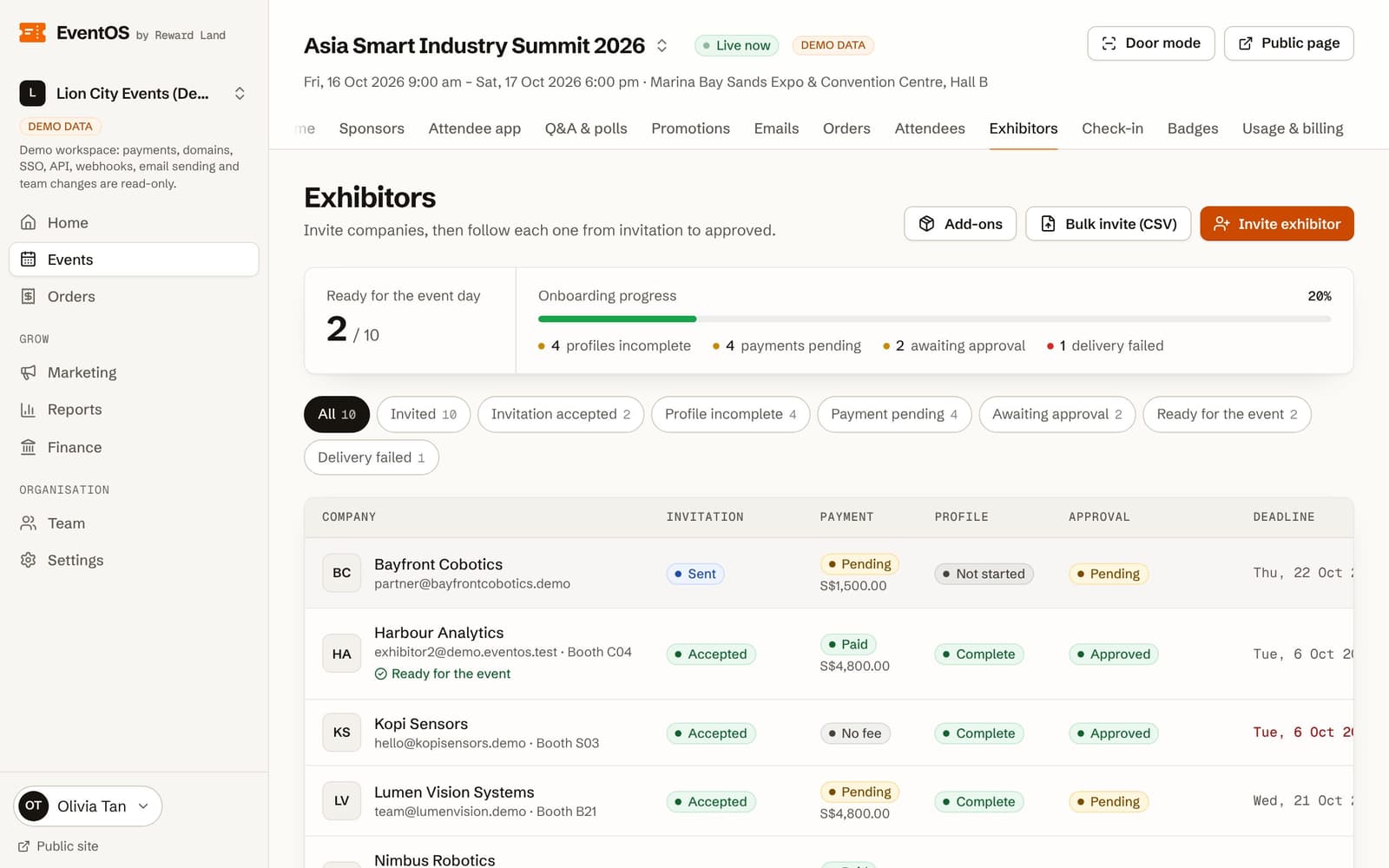The height and width of the screenshot is (868, 1389).
Task: Filter by Payment pending
Action: click(894, 415)
